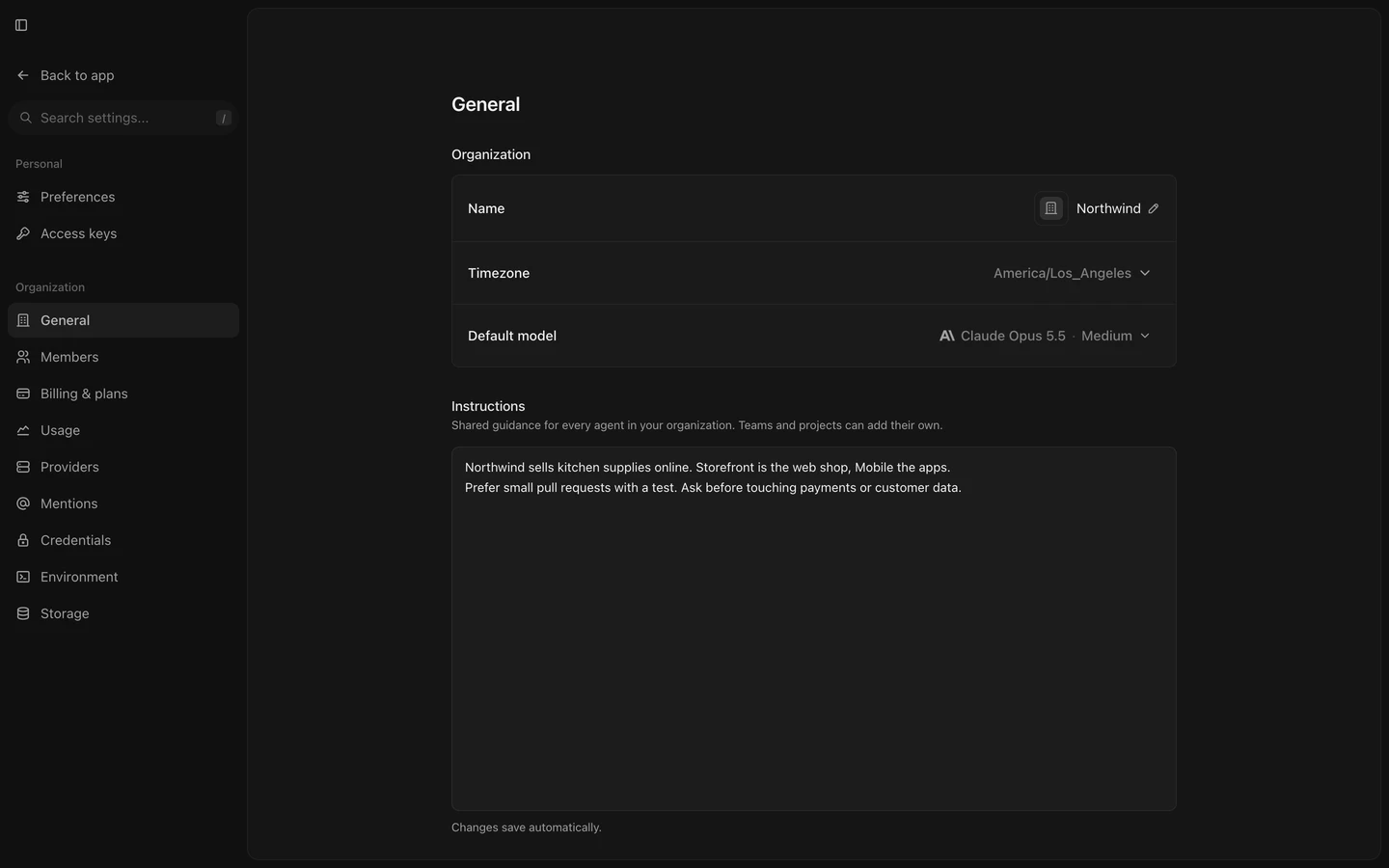Open Environment settings
The width and height of the screenshot is (1389, 868).
123,577
